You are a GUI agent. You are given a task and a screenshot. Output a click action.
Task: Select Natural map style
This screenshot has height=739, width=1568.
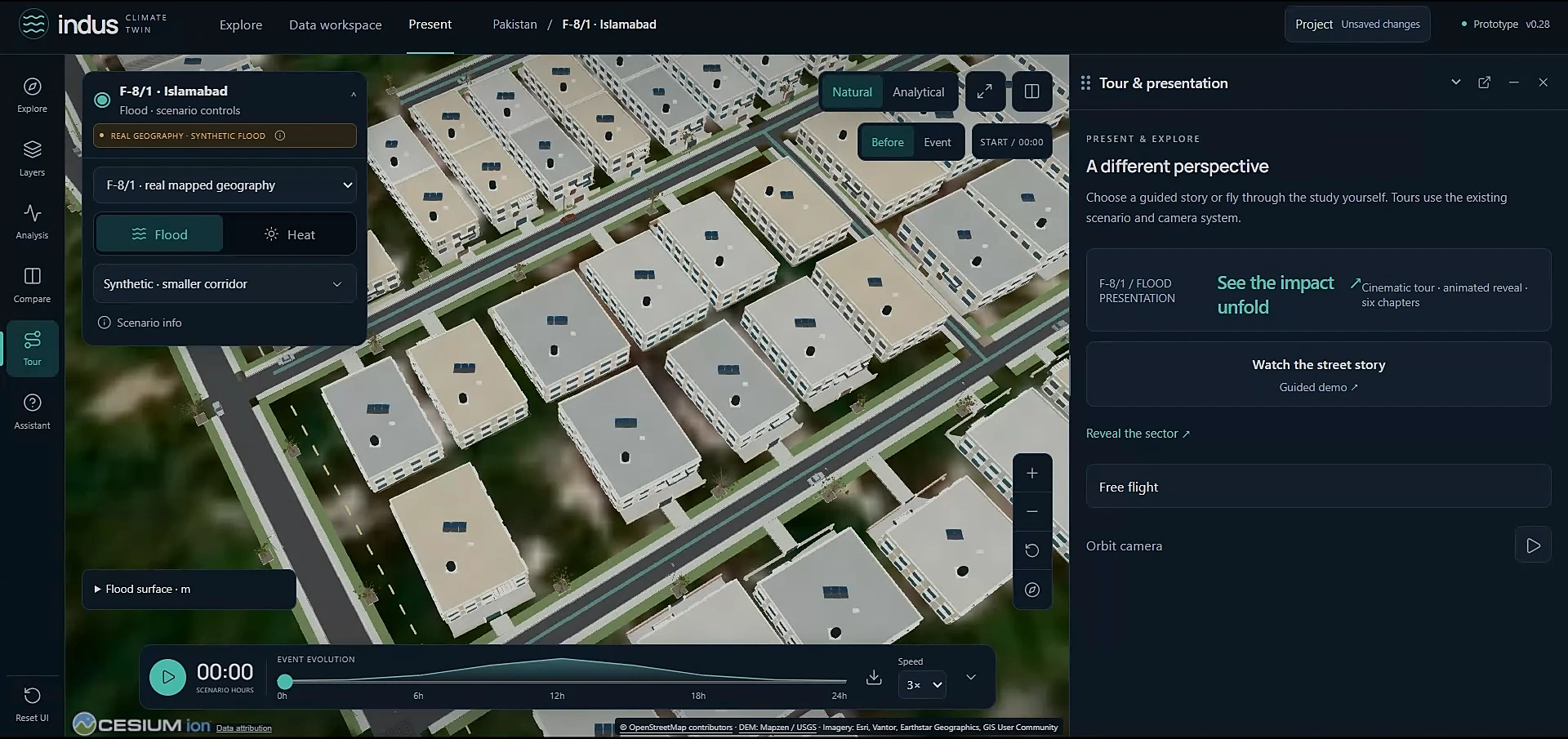[852, 92]
